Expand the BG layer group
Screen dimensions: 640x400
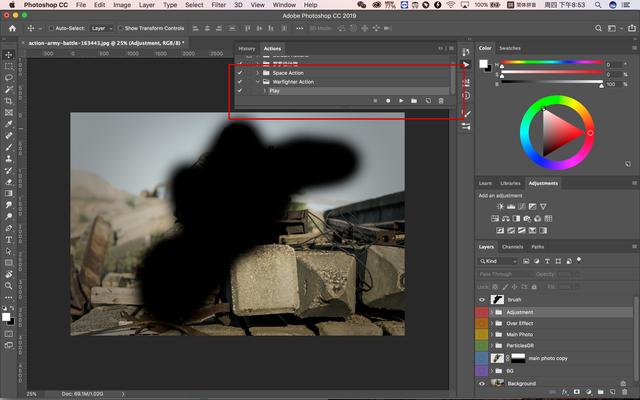[x=491, y=371]
